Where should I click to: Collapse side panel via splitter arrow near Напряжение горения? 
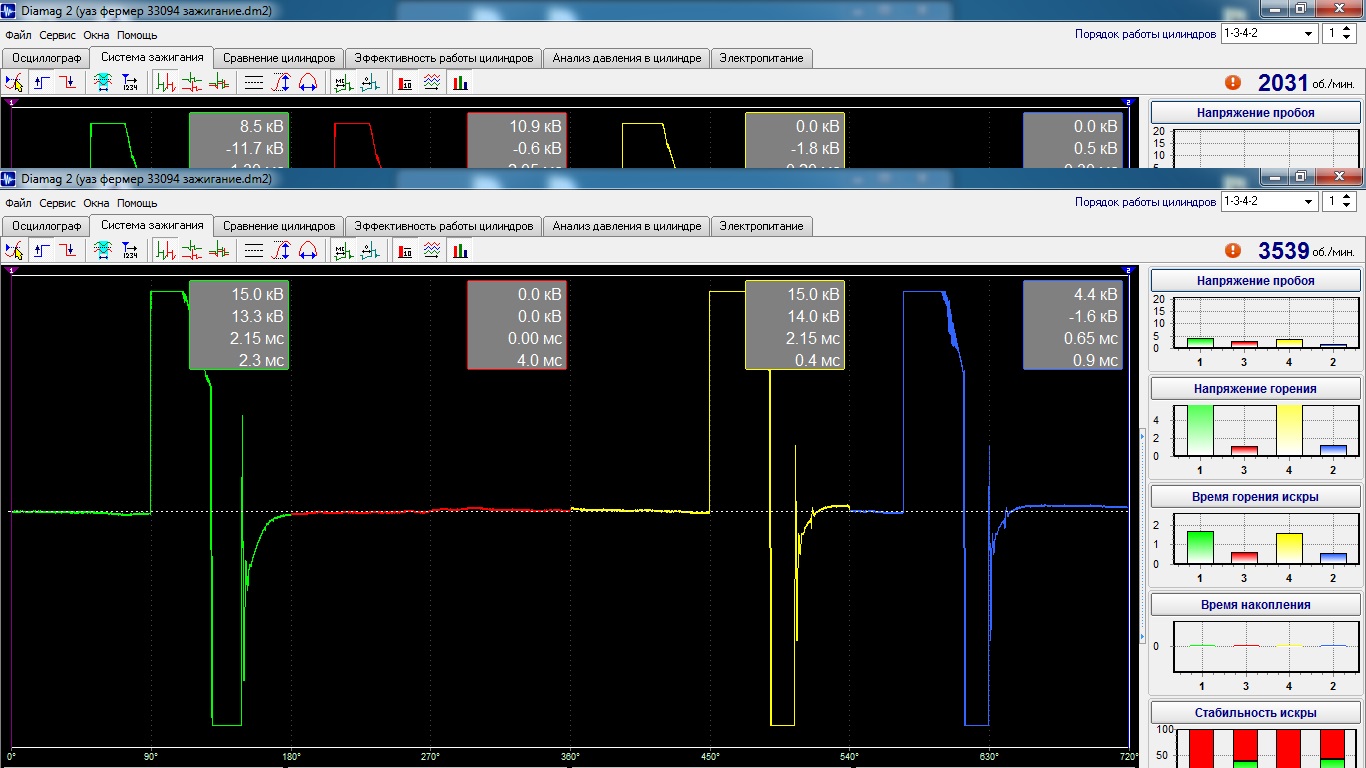pyautogui.click(x=1143, y=438)
